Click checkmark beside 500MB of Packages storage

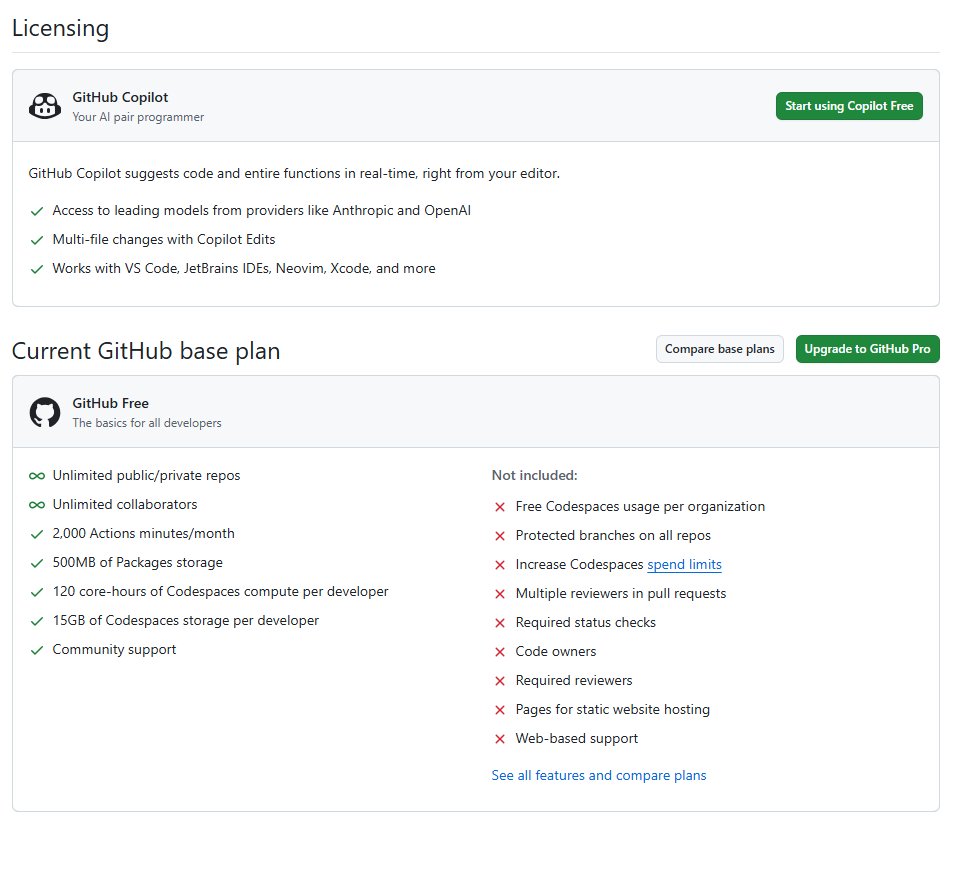37,563
